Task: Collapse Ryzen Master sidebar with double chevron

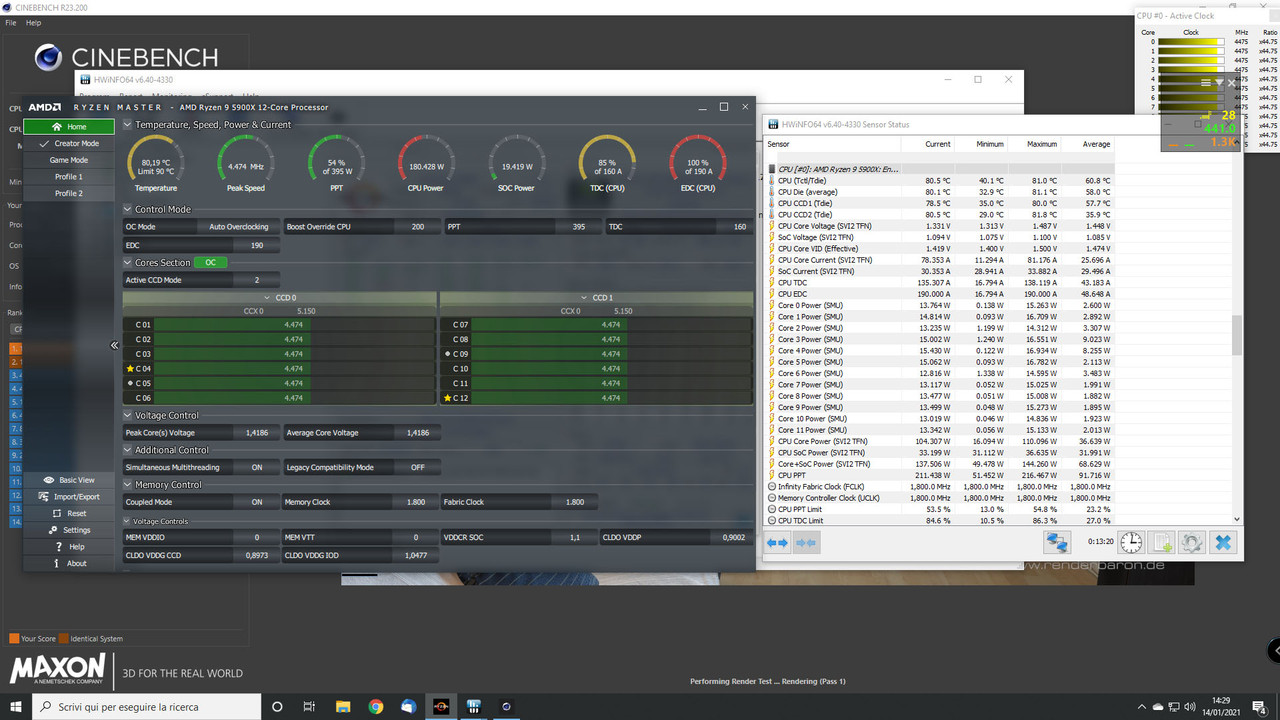Action: point(114,345)
